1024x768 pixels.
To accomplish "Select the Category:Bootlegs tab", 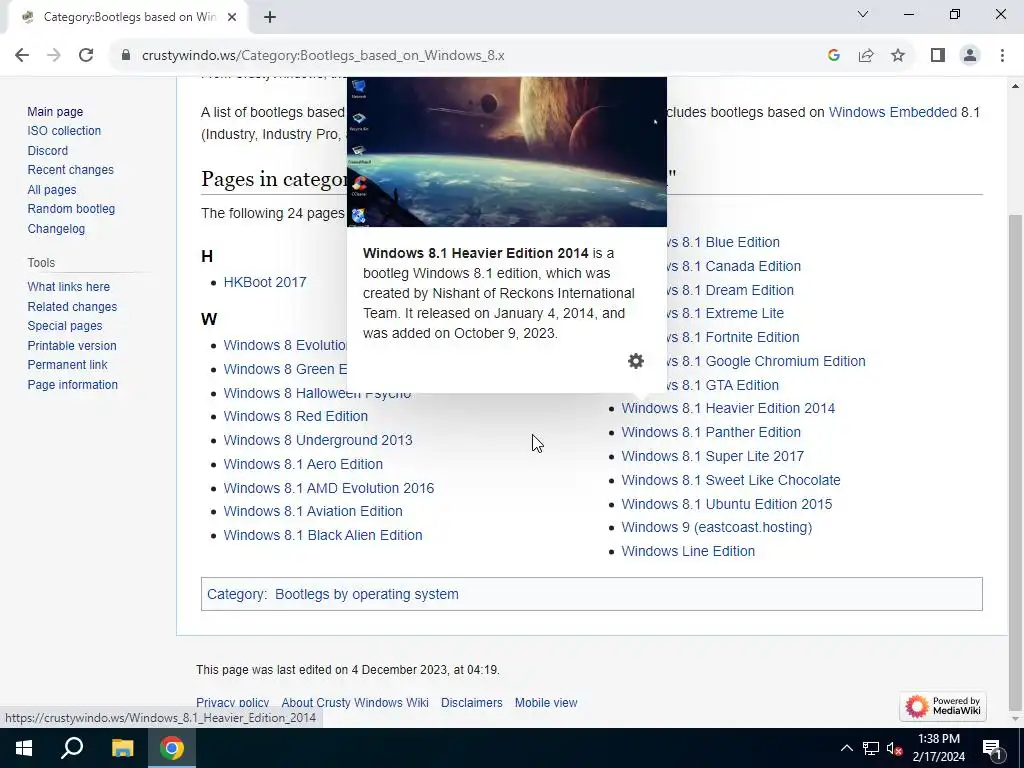I will (129, 17).
